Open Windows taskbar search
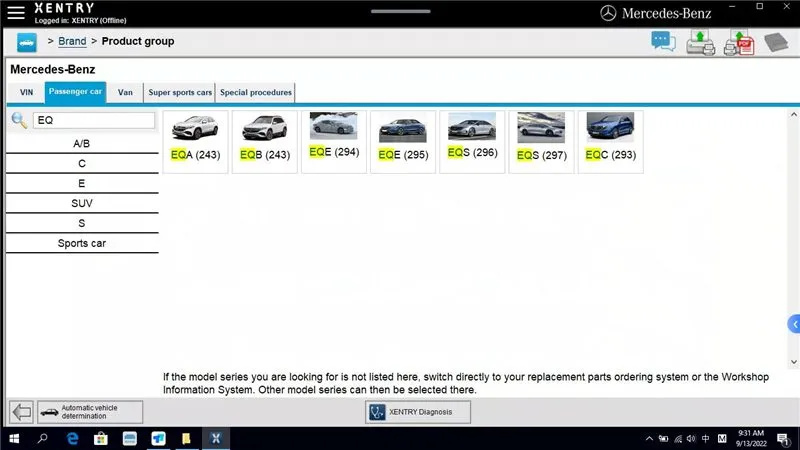800x450 pixels. click(43, 438)
